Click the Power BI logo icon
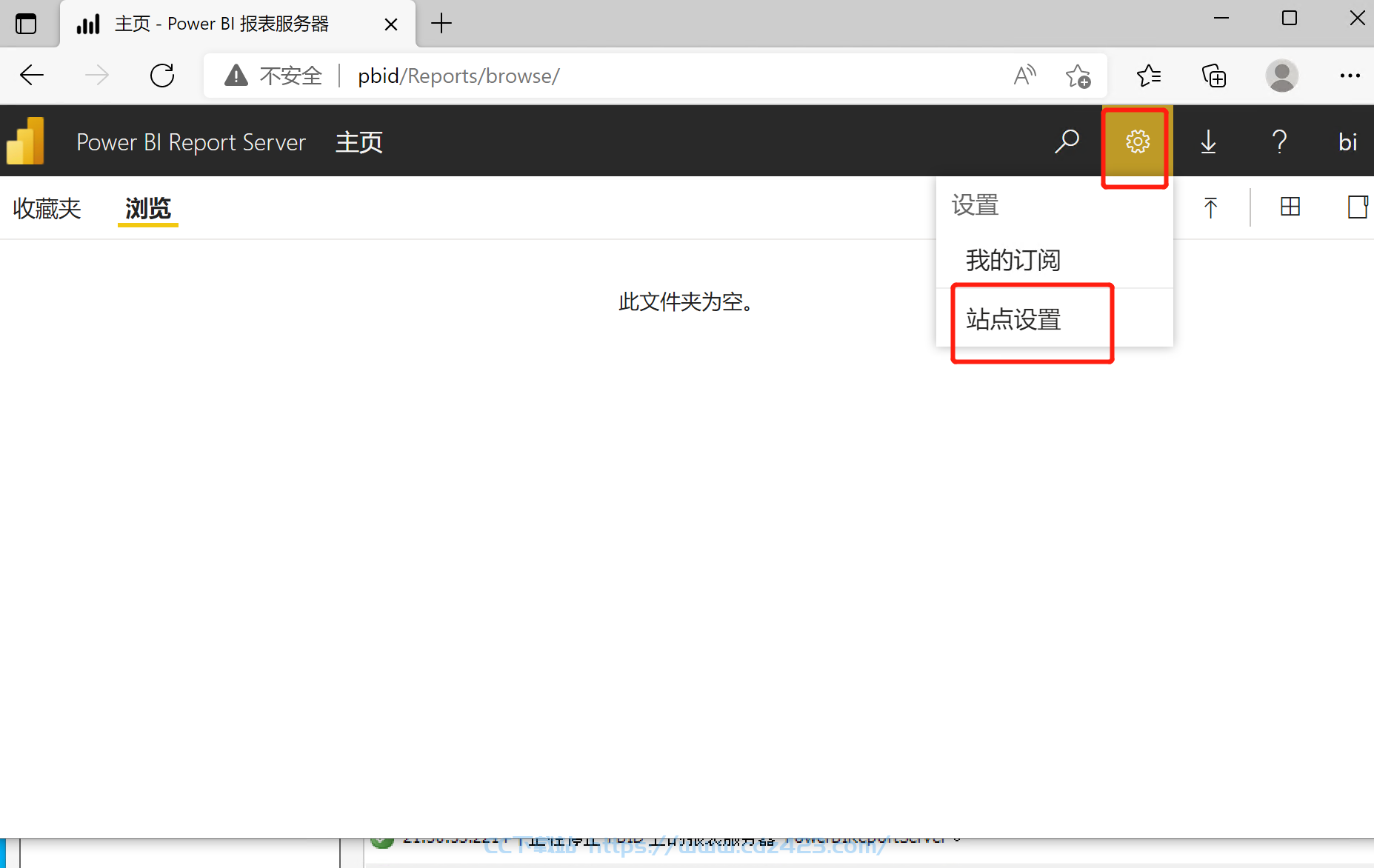Viewport: 1374px width, 868px height. point(26,141)
